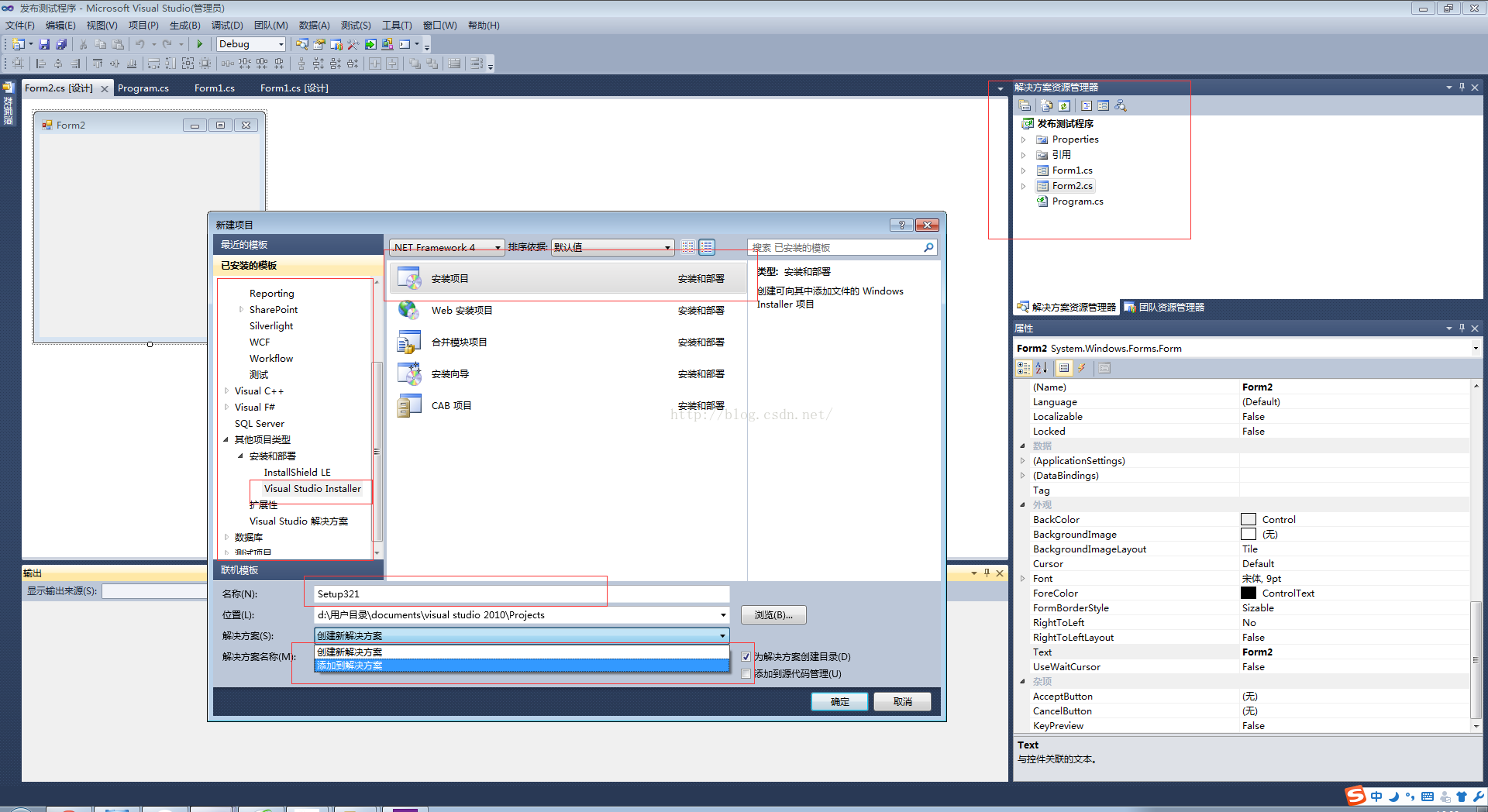
Task: Open the 文件(F) menu
Action: tap(20, 26)
